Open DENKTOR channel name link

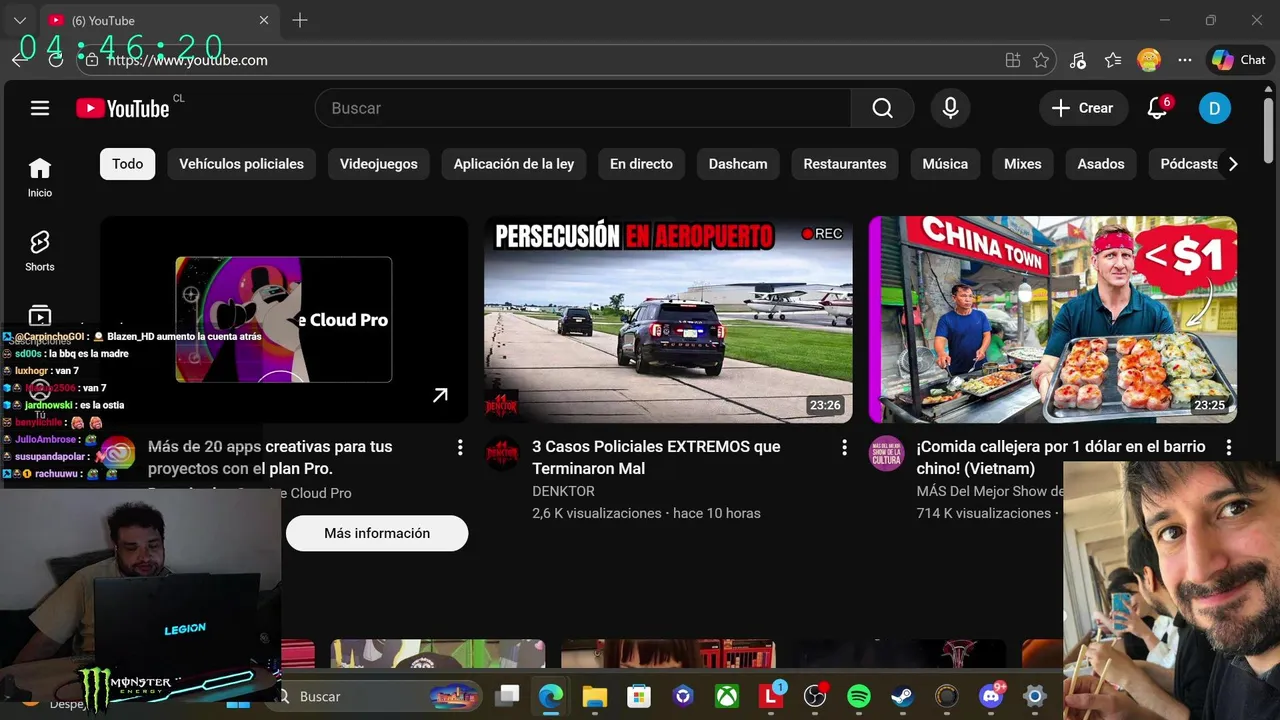point(563,491)
